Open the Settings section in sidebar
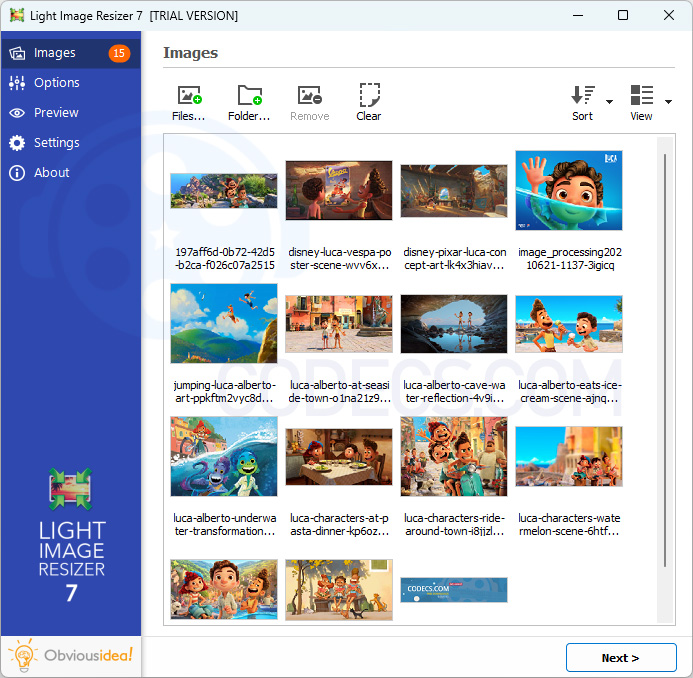693x678 pixels. click(71, 143)
